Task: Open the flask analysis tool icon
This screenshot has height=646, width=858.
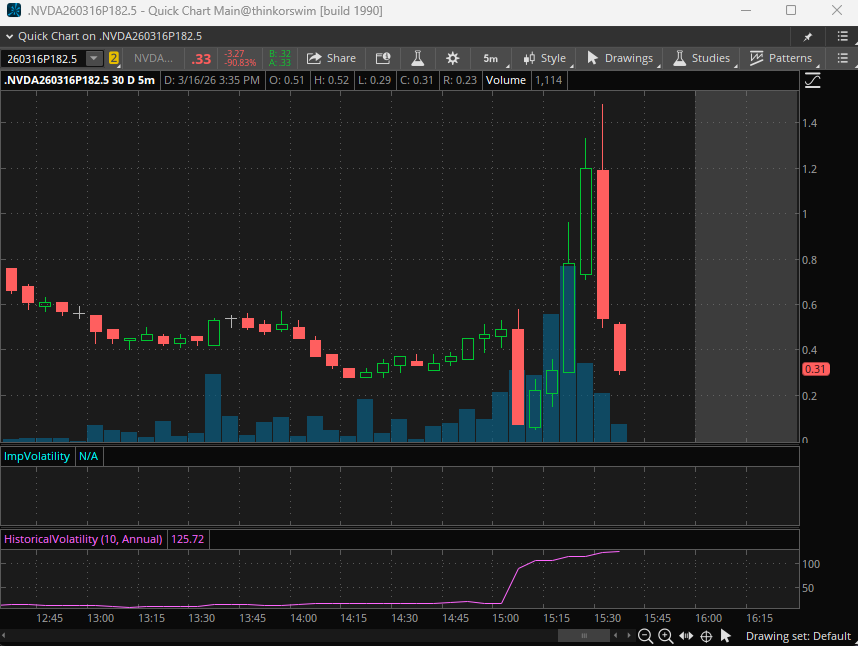Action: pyautogui.click(x=418, y=58)
